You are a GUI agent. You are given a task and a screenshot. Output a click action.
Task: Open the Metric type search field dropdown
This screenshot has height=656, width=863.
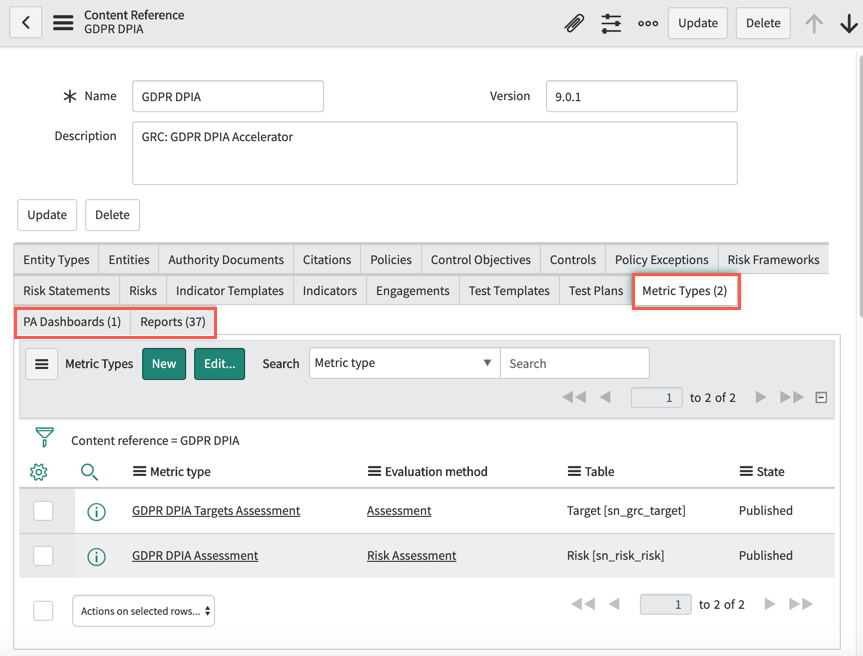[405, 363]
